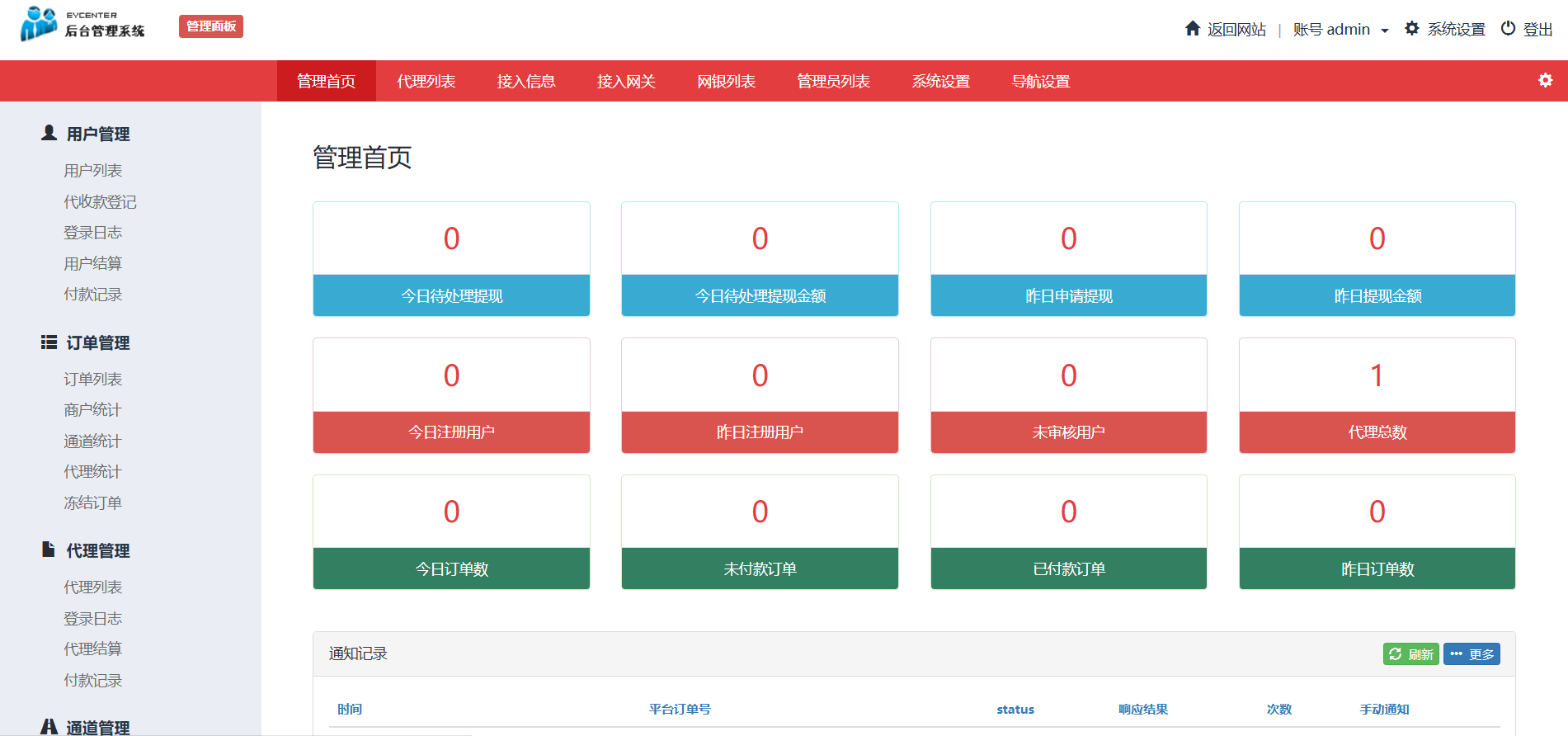The image size is (1568, 736).
Task: Open the gear icon in red navigation bar
Action: tap(1545, 80)
